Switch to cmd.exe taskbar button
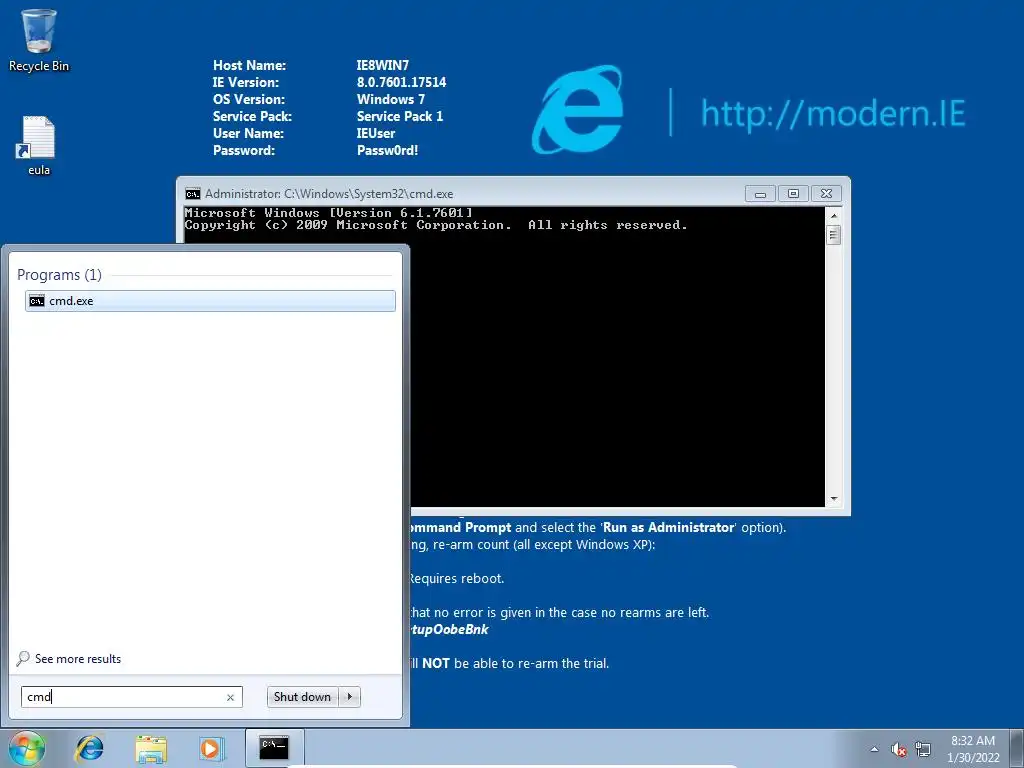Screen dimensions: 1024x768 point(274,748)
